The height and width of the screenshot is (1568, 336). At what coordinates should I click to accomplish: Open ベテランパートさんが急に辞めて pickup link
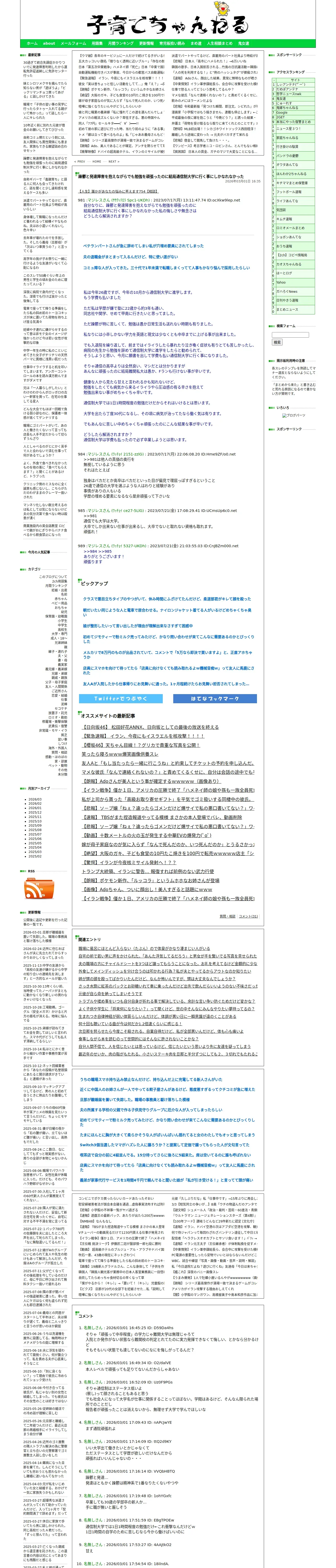[x=143, y=246]
